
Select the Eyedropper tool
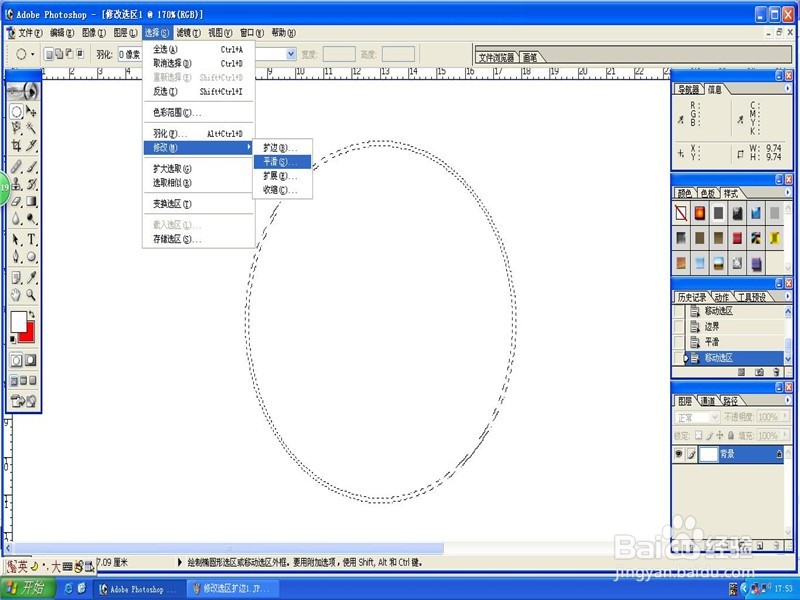(31, 277)
